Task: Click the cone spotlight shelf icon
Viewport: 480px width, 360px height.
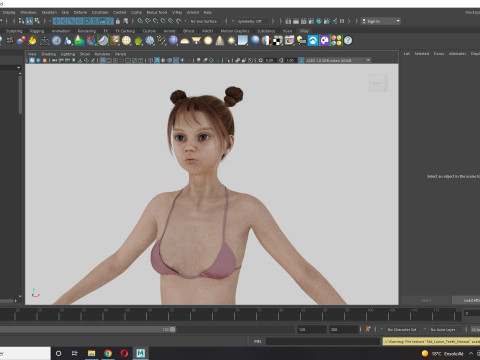Action: (x=220, y=41)
